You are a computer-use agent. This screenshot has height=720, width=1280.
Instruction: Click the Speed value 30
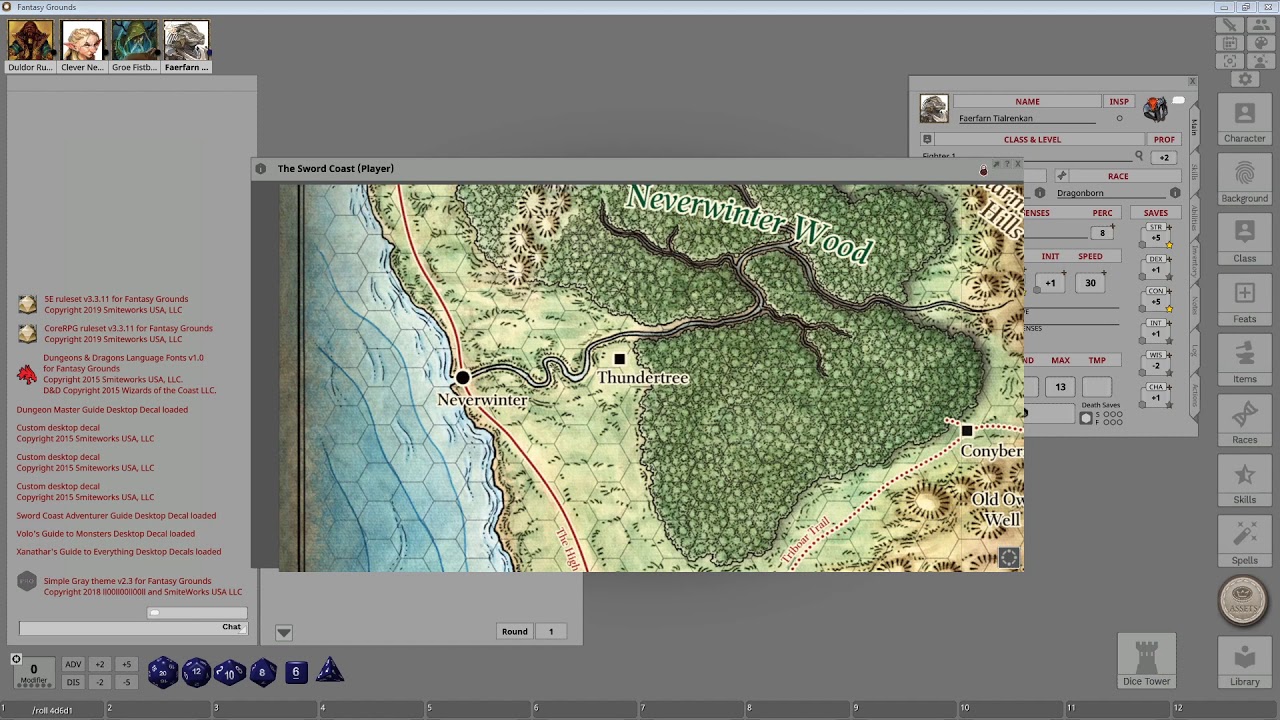[x=1090, y=283]
